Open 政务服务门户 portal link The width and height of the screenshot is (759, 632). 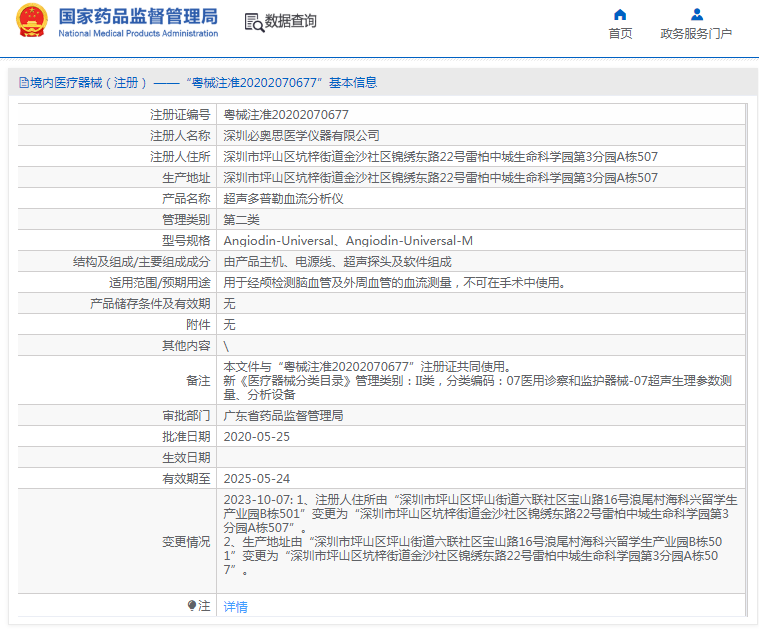(696, 33)
